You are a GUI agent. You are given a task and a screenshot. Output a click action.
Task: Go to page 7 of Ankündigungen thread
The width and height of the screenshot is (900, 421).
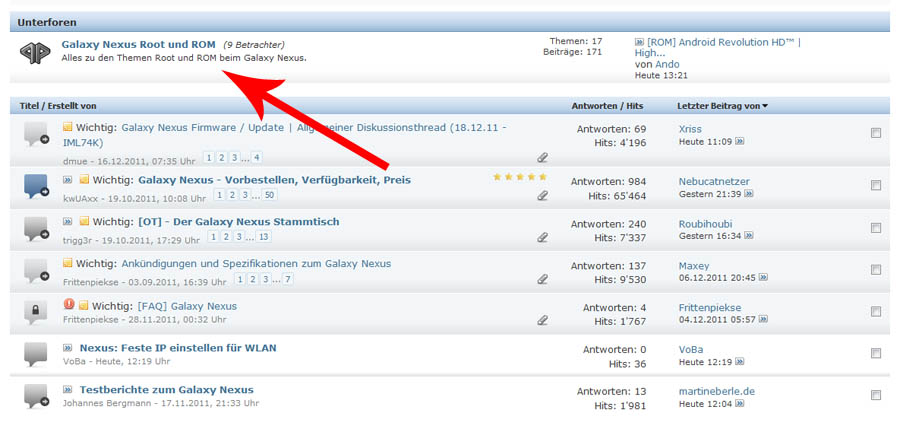coord(288,279)
